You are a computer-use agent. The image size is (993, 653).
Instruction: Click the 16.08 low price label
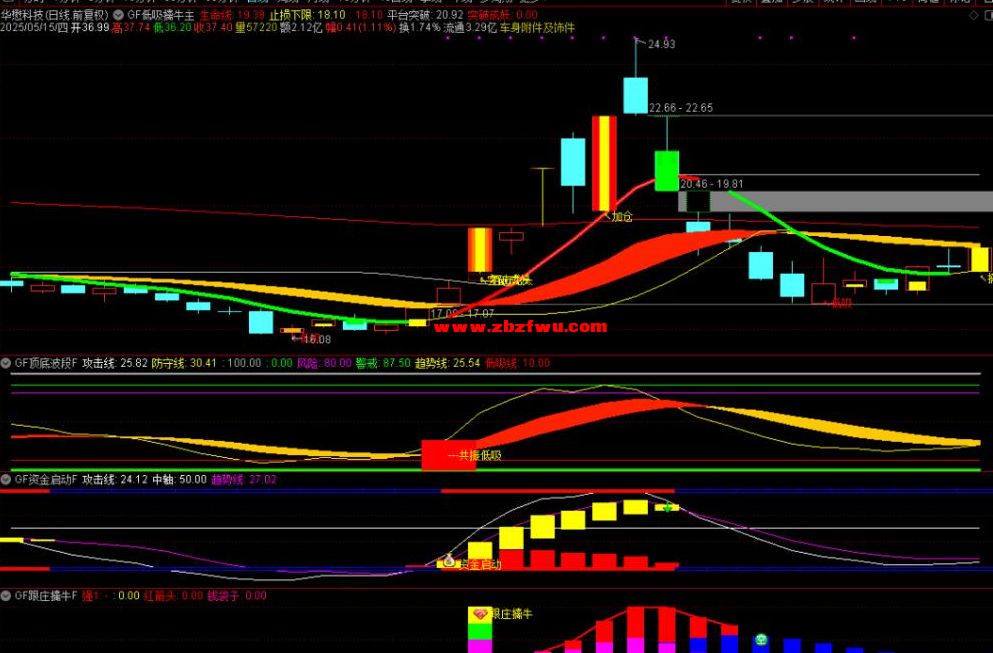[x=316, y=340]
